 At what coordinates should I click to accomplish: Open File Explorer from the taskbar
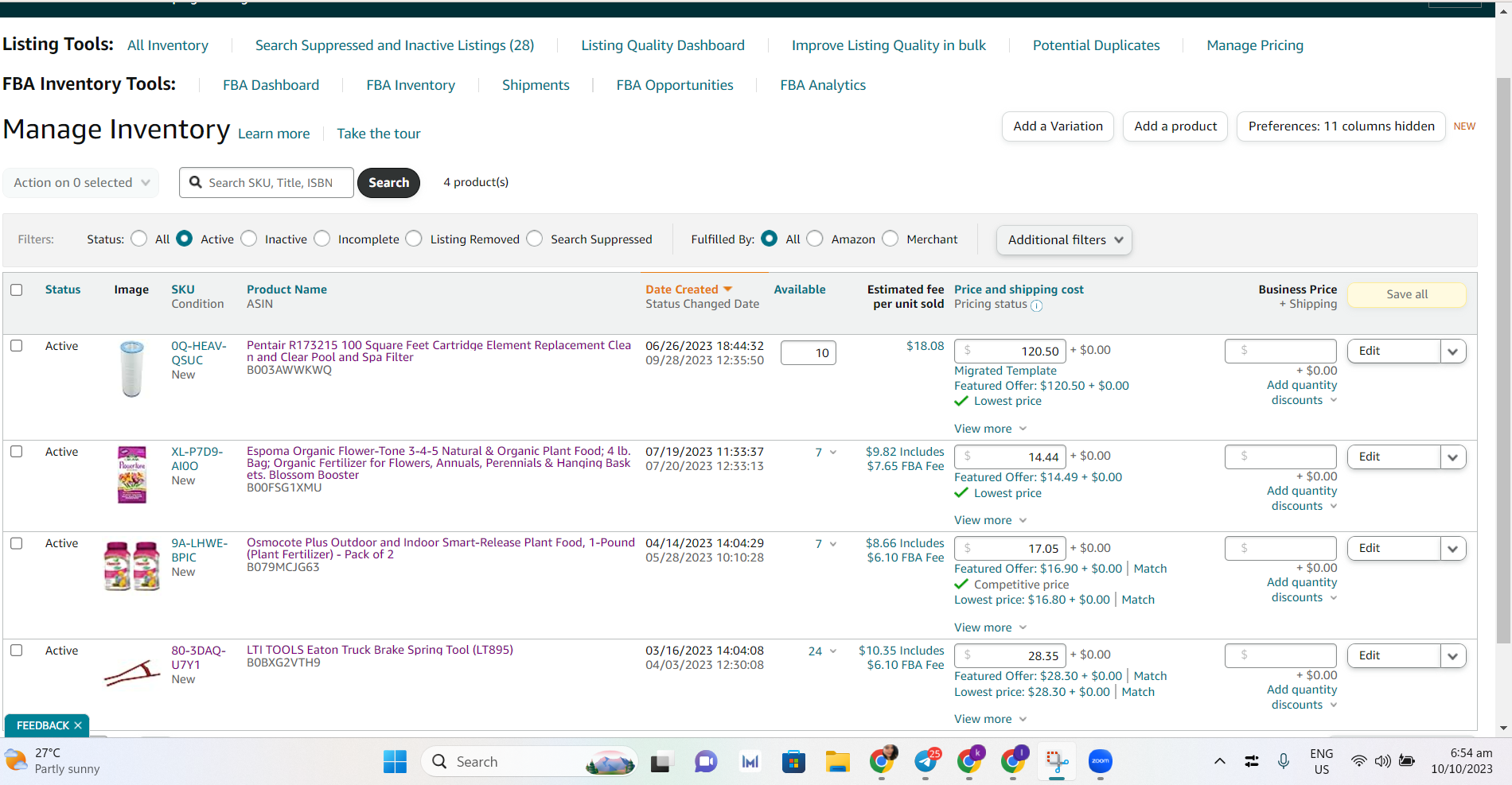[837, 762]
